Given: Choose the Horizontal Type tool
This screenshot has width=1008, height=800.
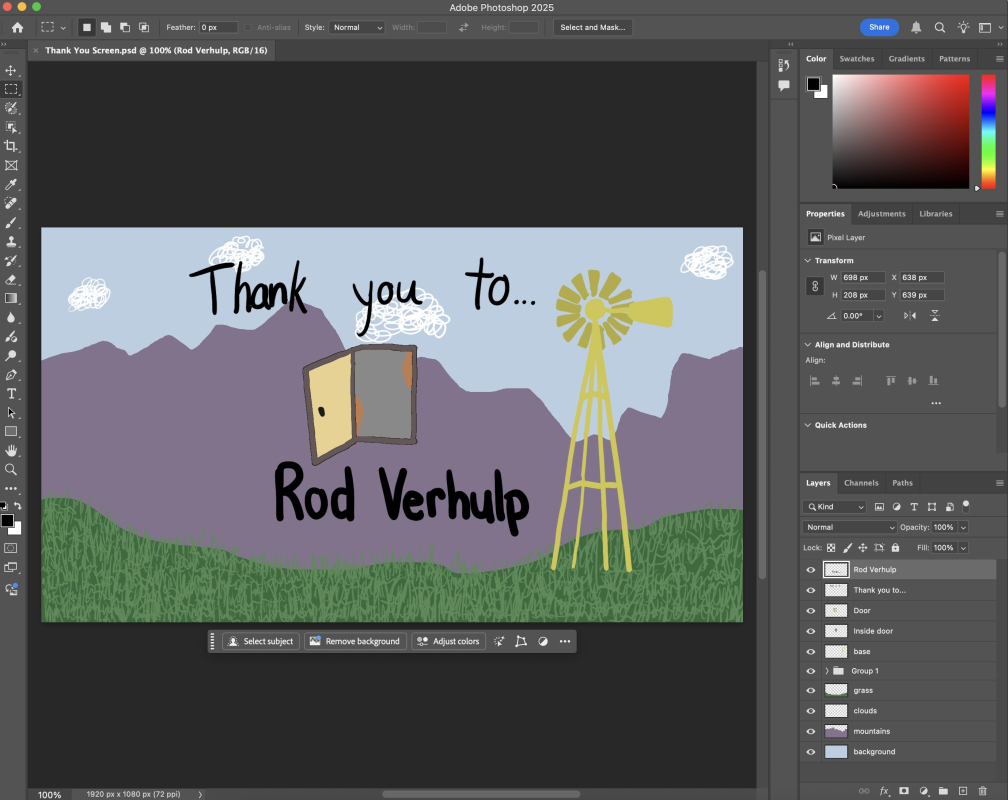Looking at the screenshot, I should coord(11,393).
